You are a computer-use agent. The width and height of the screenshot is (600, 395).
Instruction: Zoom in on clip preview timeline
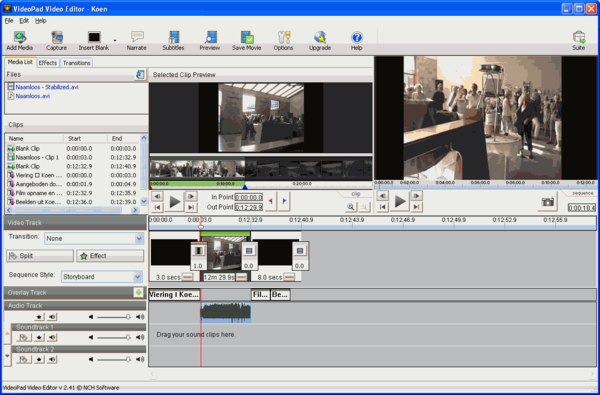350,207
